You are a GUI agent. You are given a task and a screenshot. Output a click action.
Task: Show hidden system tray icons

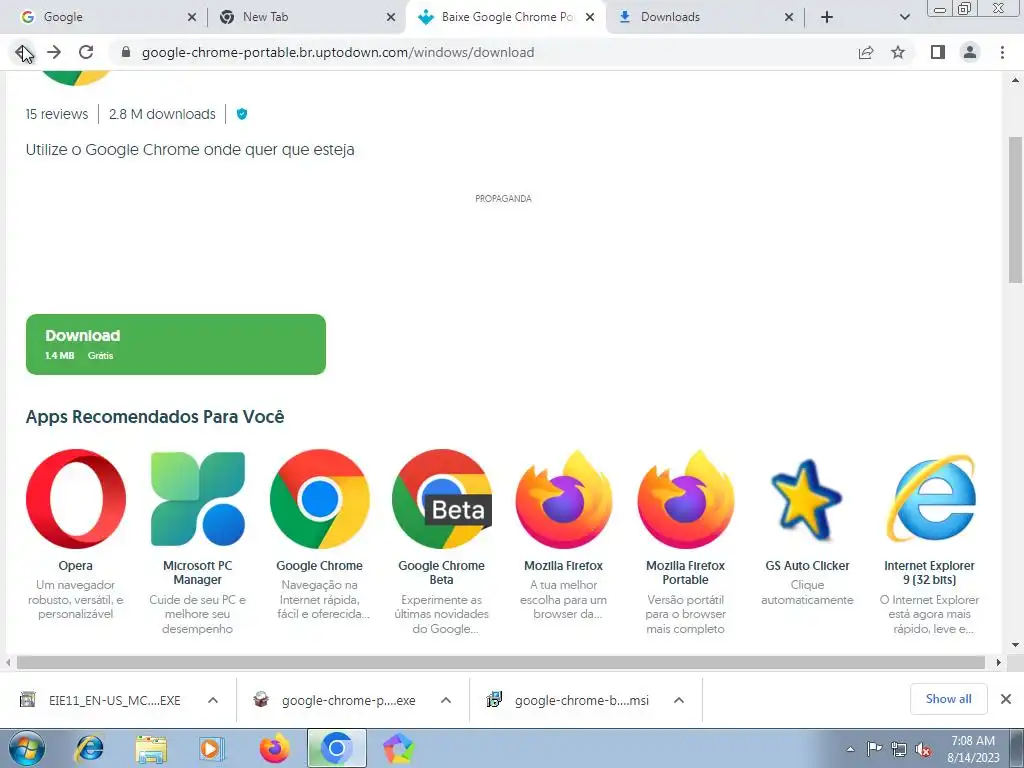pyautogui.click(x=850, y=749)
